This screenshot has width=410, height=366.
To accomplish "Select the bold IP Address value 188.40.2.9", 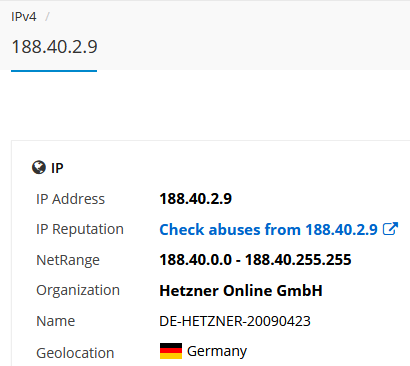I will tap(196, 199).
